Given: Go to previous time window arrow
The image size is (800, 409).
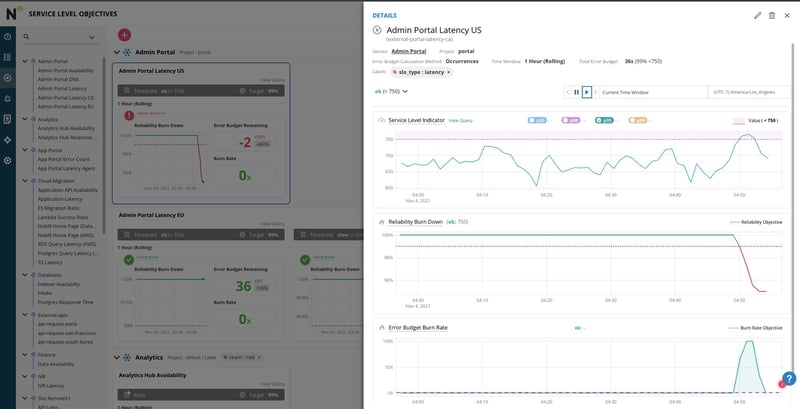Looking at the screenshot, I should pos(568,92).
